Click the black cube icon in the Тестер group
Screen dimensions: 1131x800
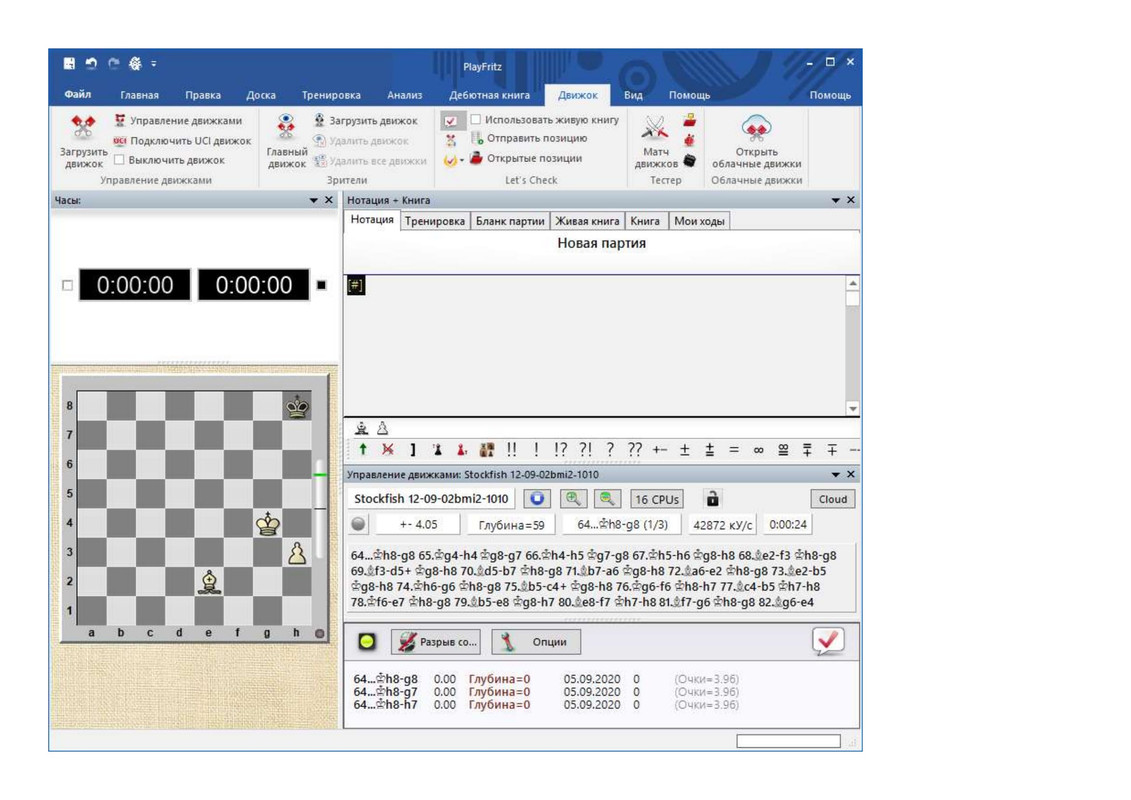[690, 160]
